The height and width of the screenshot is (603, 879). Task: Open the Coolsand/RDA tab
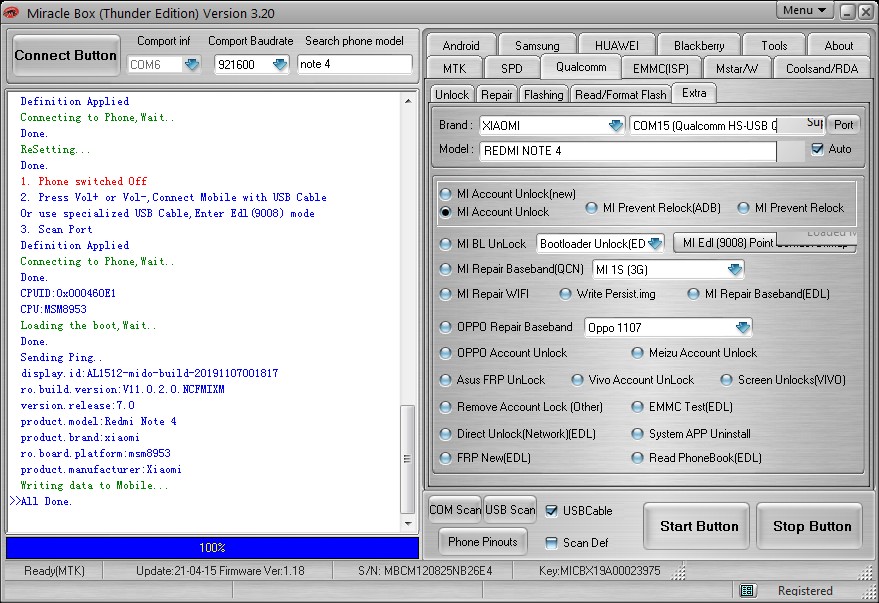tap(822, 68)
